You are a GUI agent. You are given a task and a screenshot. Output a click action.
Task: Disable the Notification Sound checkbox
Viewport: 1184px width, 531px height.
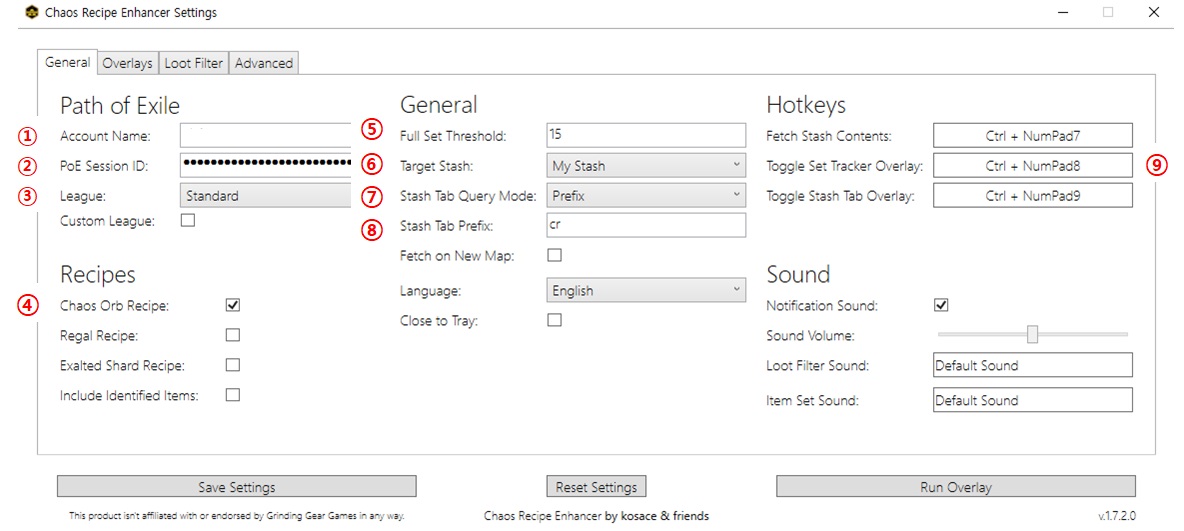941,305
